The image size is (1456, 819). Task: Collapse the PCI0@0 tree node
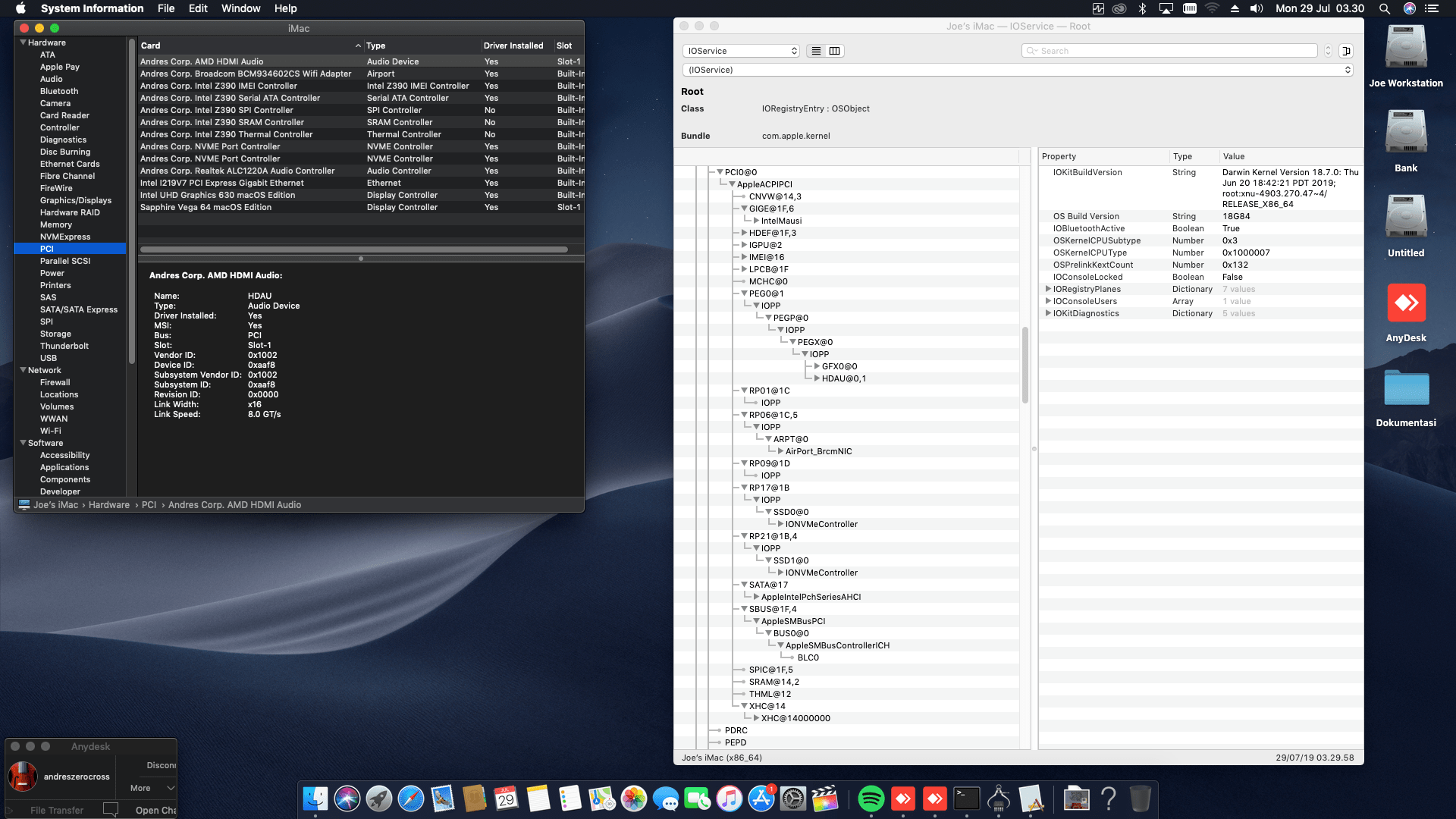pos(720,172)
